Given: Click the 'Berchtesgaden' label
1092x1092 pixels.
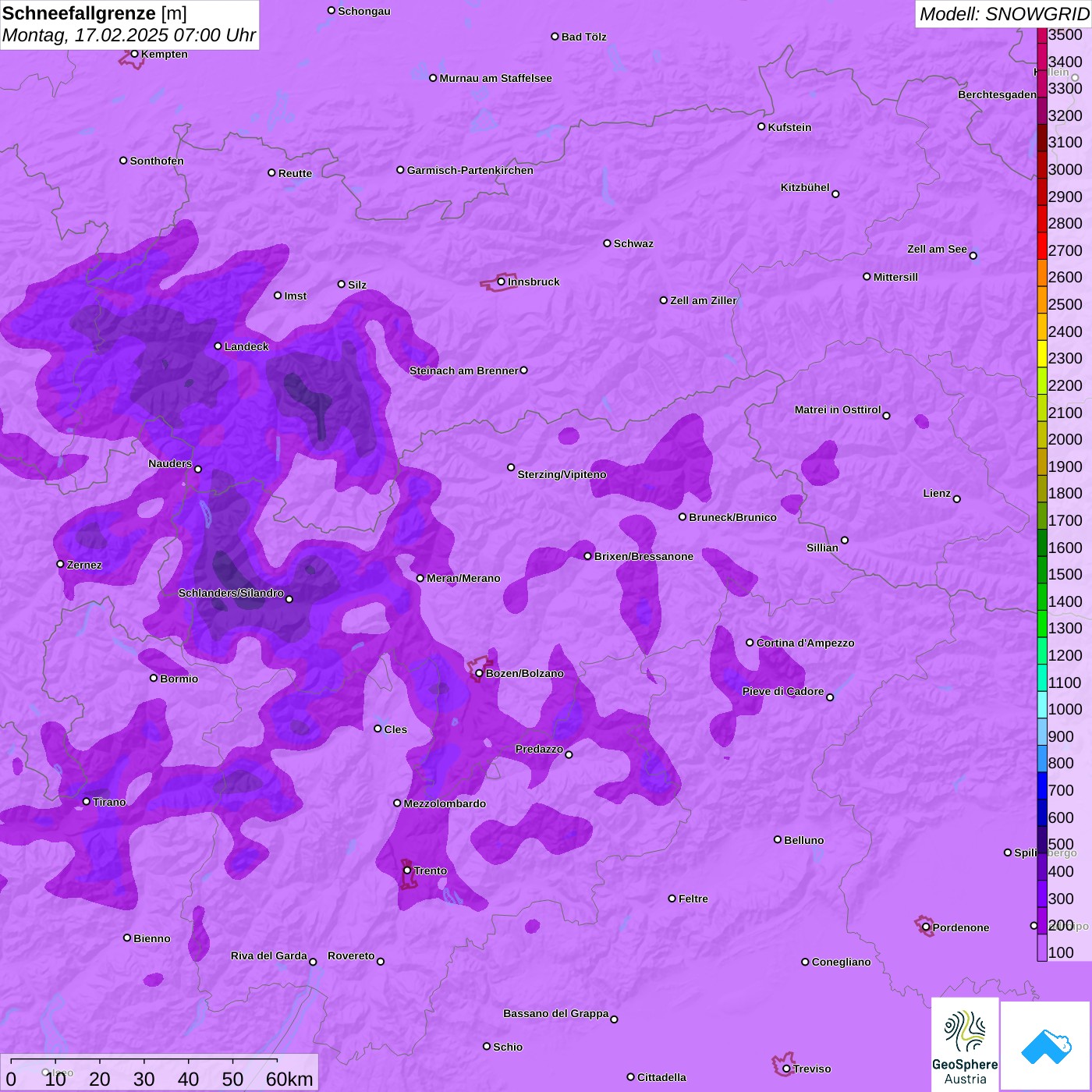Looking at the screenshot, I should [998, 94].
